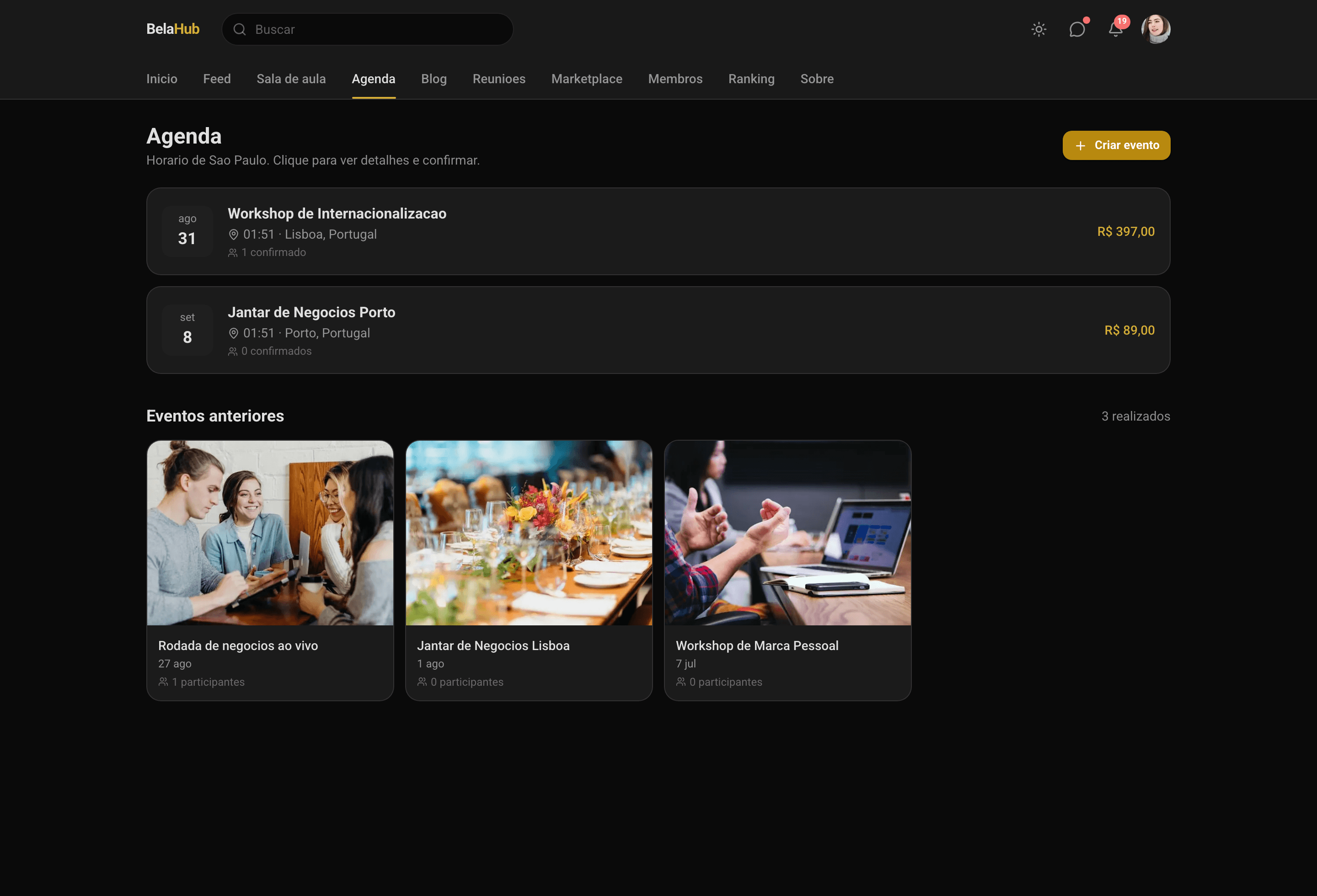Viewport: 1317px width, 896px height.
Task: Click the ago 31 date badge
Action: point(187,231)
